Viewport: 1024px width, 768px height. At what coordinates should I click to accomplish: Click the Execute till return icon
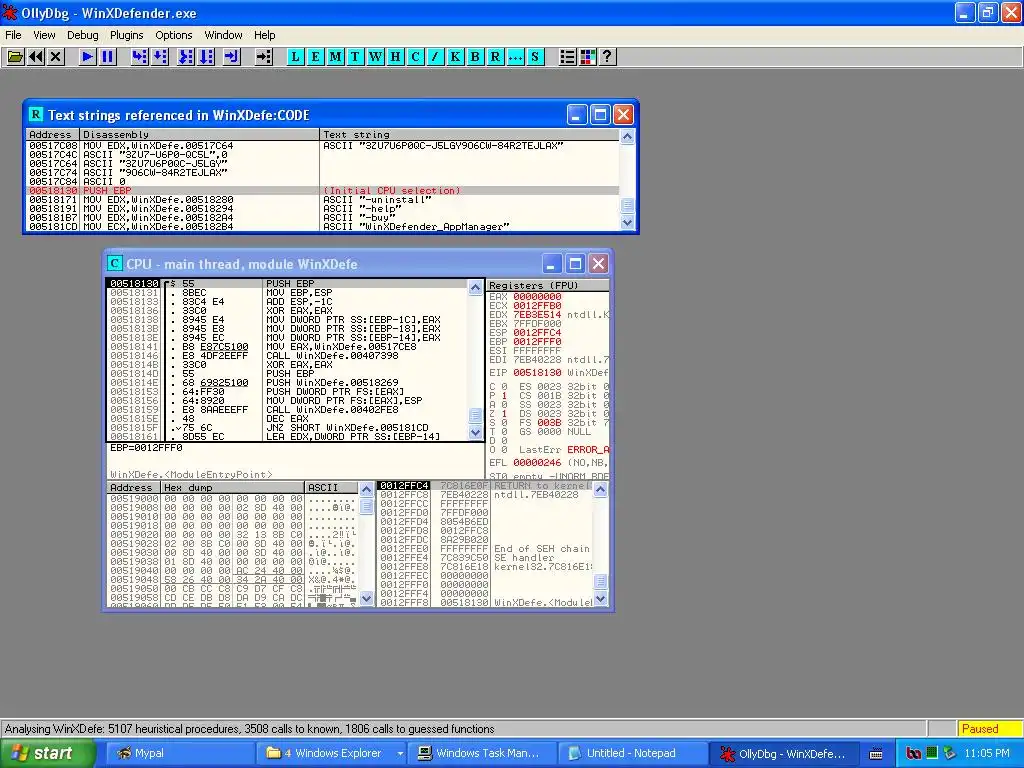point(231,57)
